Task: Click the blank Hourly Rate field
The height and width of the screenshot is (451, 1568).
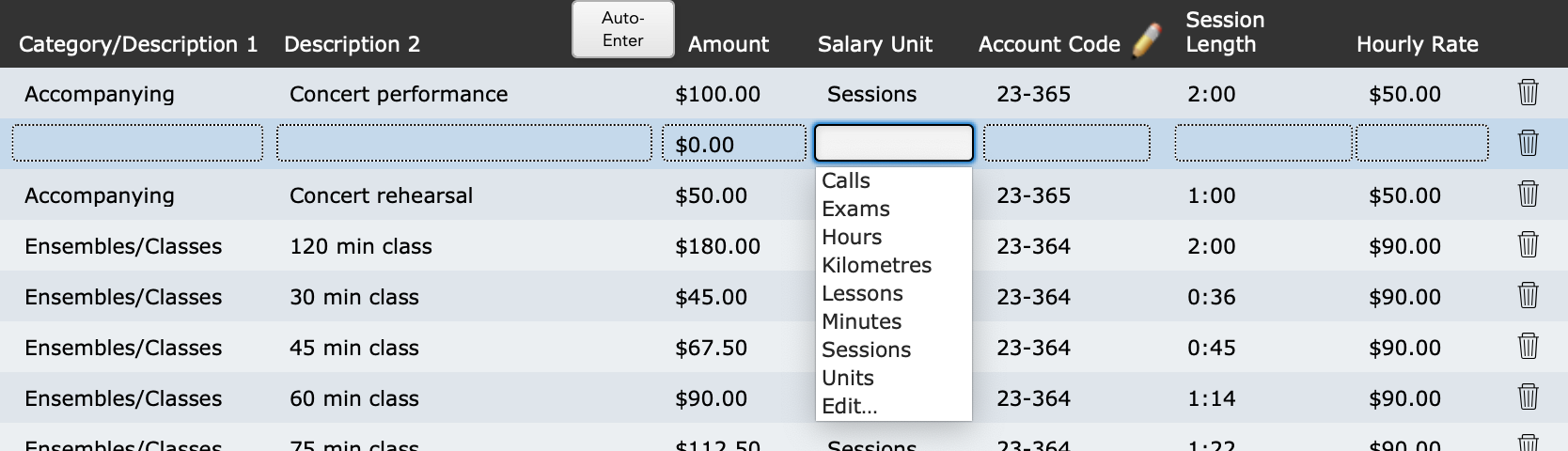Action: coord(1422,143)
